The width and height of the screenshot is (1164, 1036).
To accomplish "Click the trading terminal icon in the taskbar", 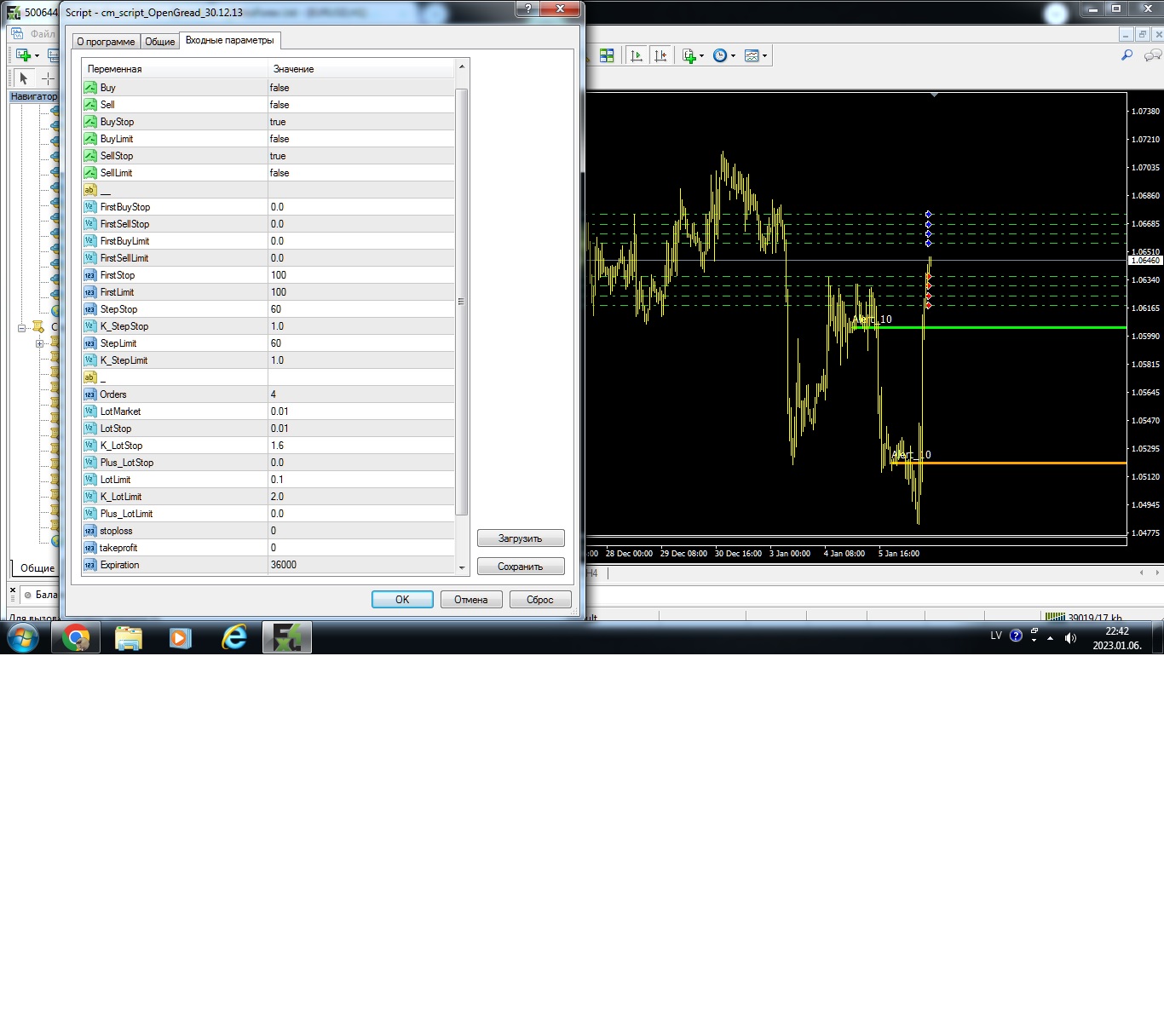I will (287, 637).
